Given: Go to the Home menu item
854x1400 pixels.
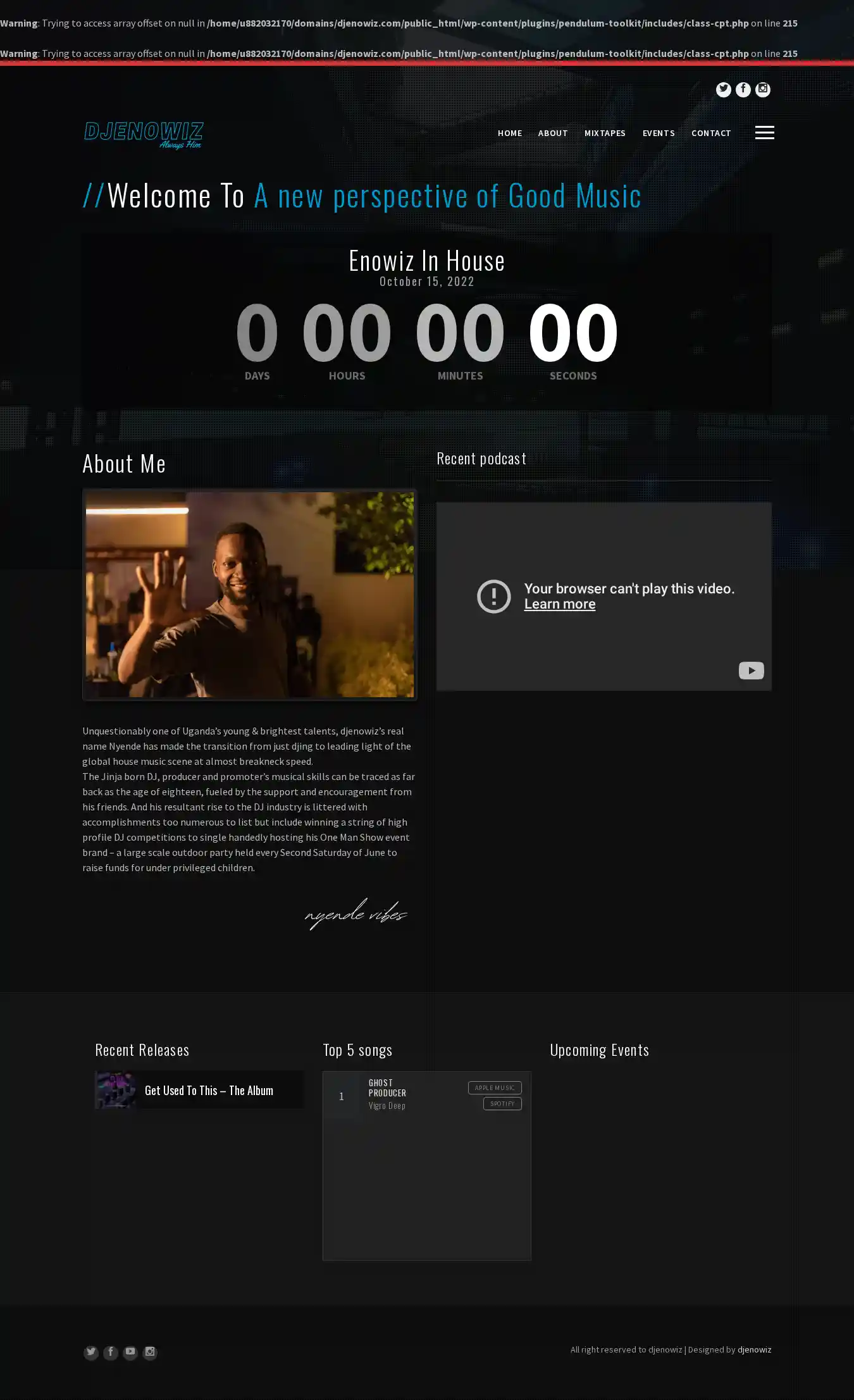Looking at the screenshot, I should click(510, 133).
